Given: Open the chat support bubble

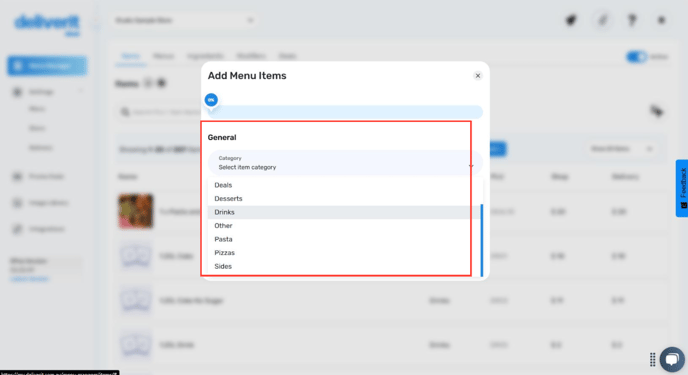Looking at the screenshot, I should [x=672, y=359].
